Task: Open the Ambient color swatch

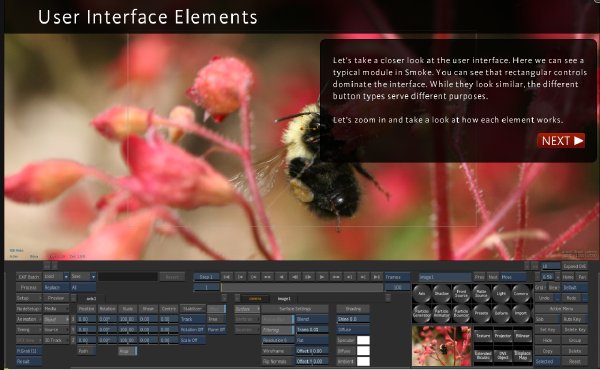Action: tap(363, 361)
